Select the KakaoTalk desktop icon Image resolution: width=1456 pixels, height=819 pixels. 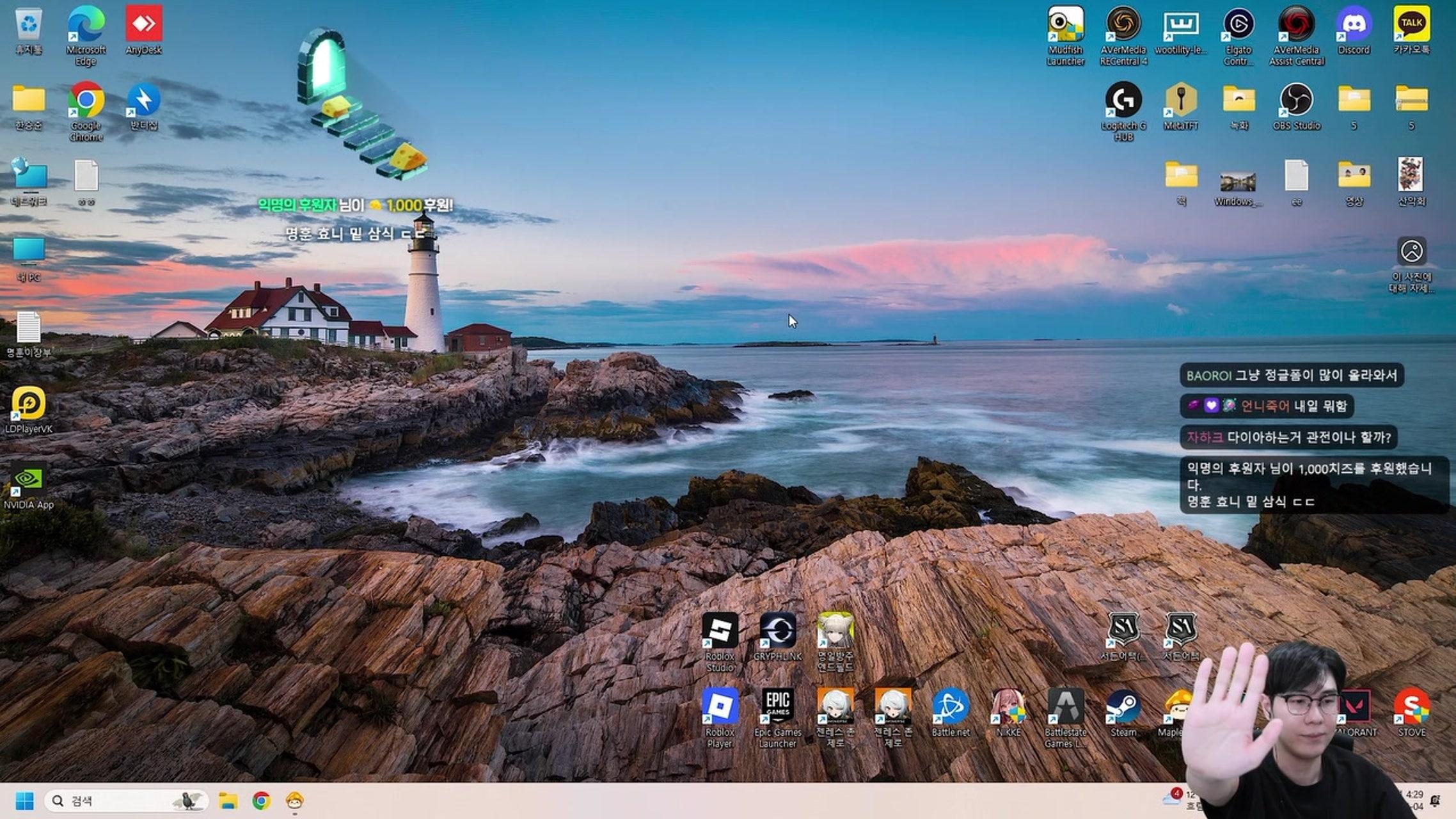(x=1411, y=26)
